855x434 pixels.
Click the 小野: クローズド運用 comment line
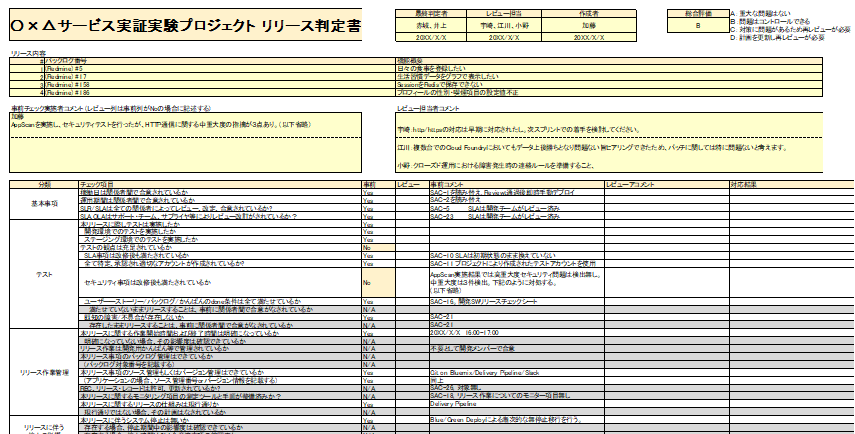pos(495,165)
